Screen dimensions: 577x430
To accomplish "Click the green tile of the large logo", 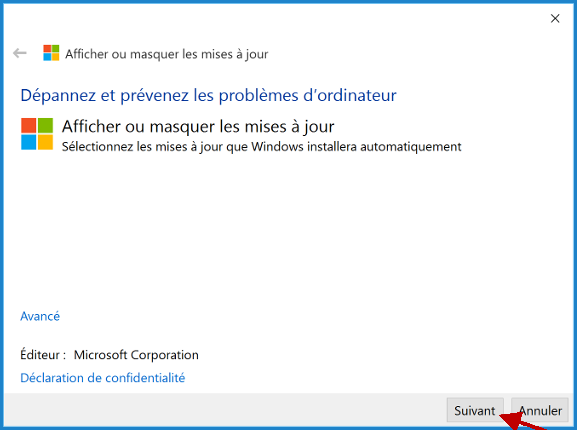I will 45,125.
